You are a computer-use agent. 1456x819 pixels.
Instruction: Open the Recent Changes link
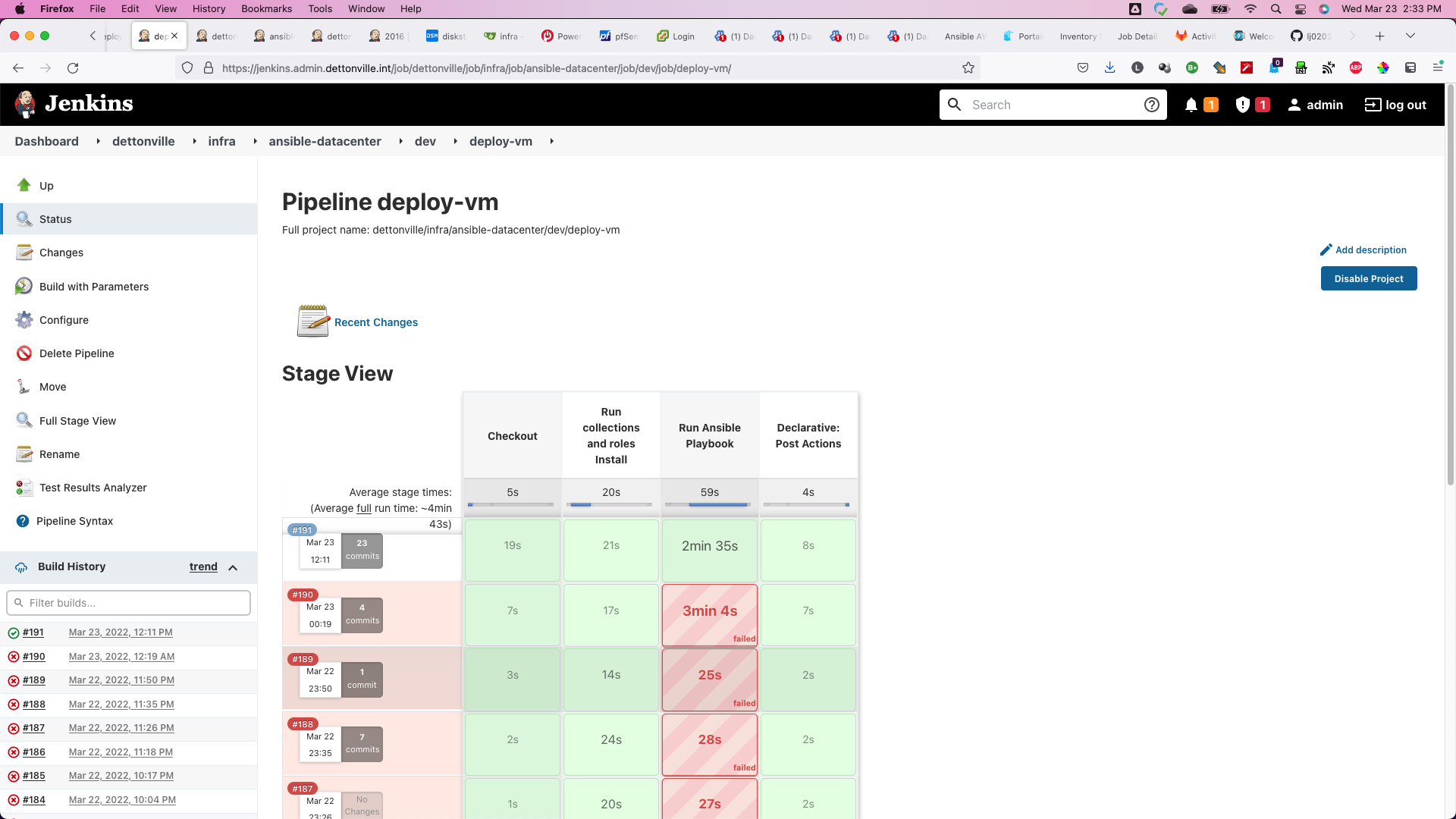[375, 322]
